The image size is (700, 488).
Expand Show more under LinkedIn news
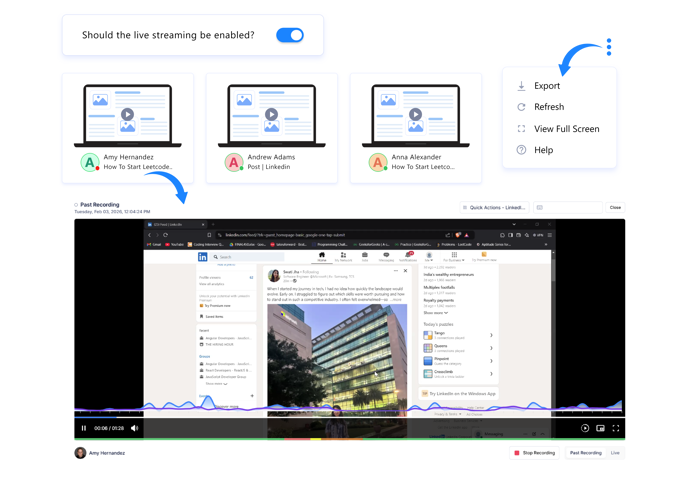436,313
